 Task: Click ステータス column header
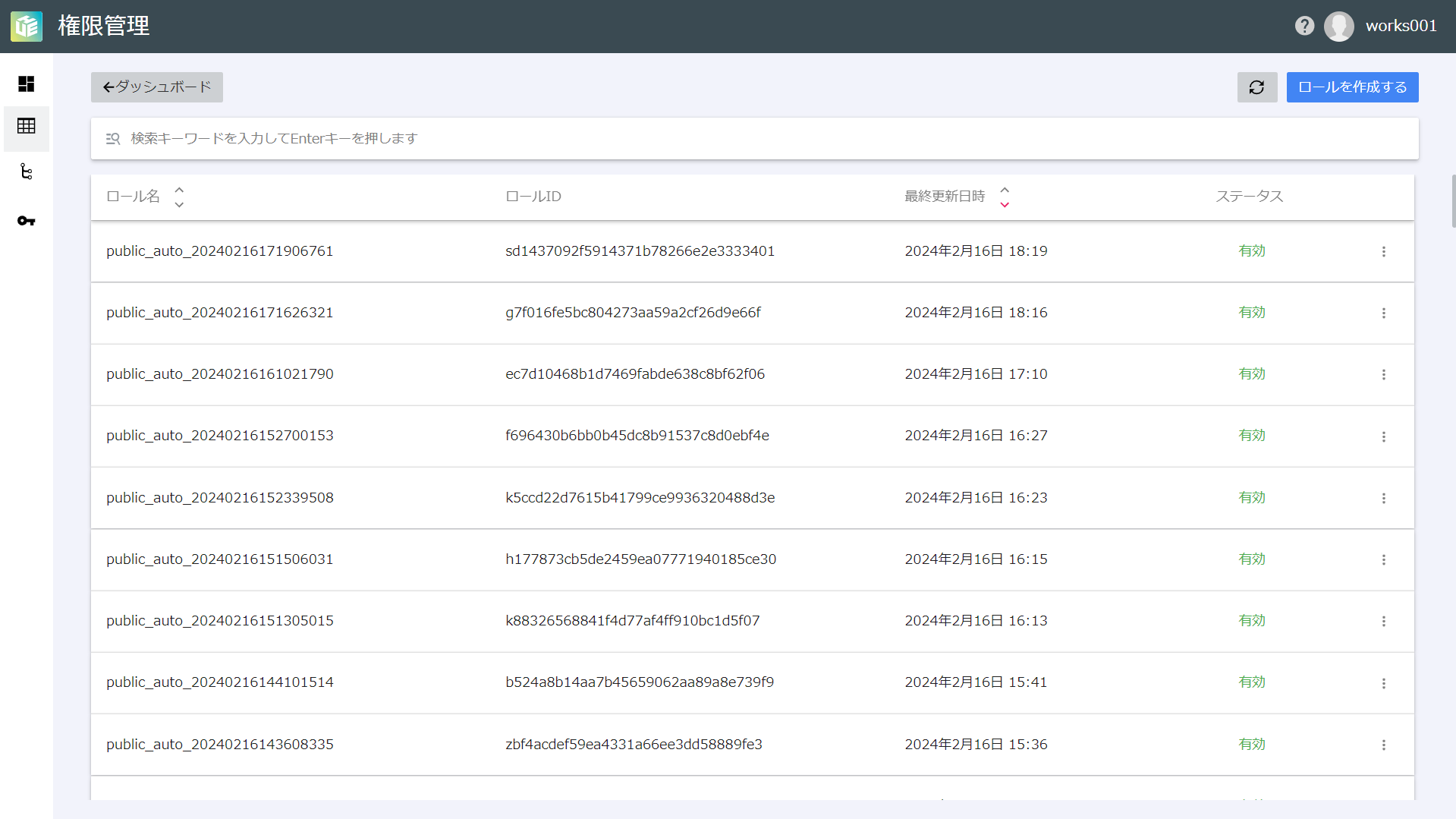[x=1250, y=197]
